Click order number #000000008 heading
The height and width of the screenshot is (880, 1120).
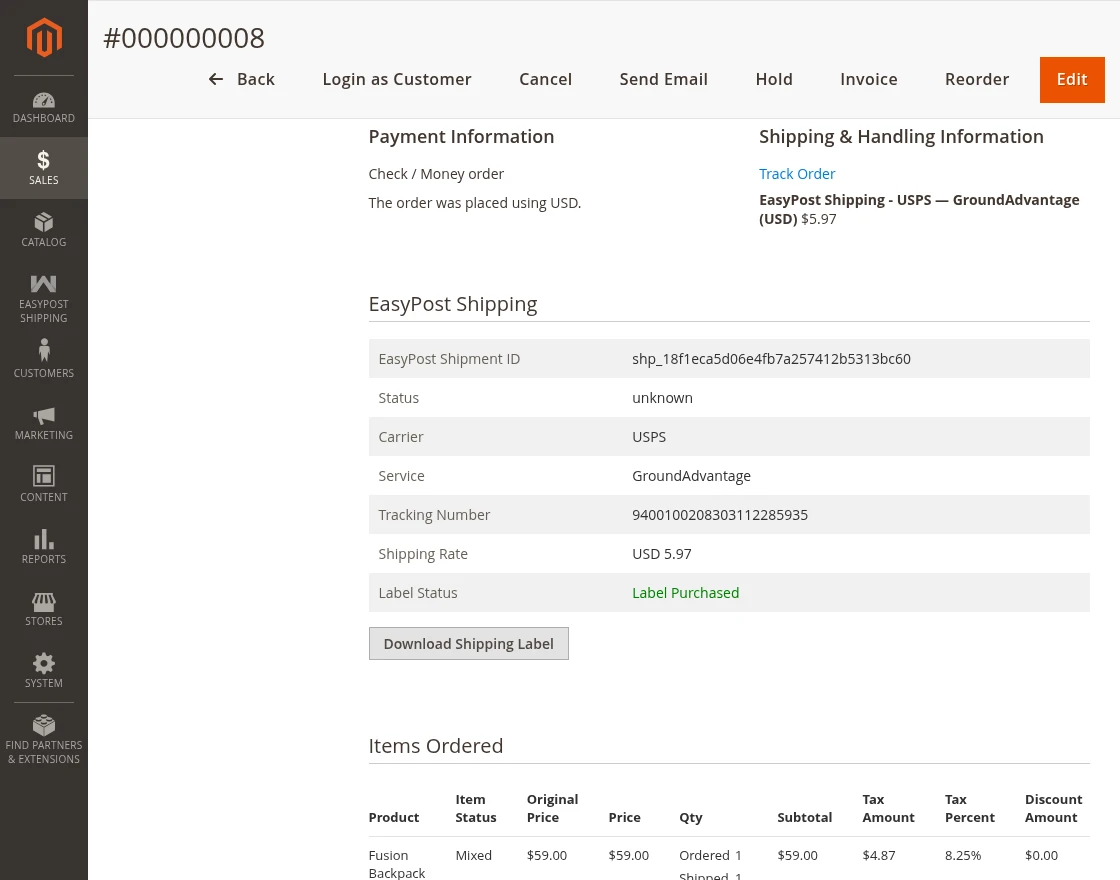184,38
